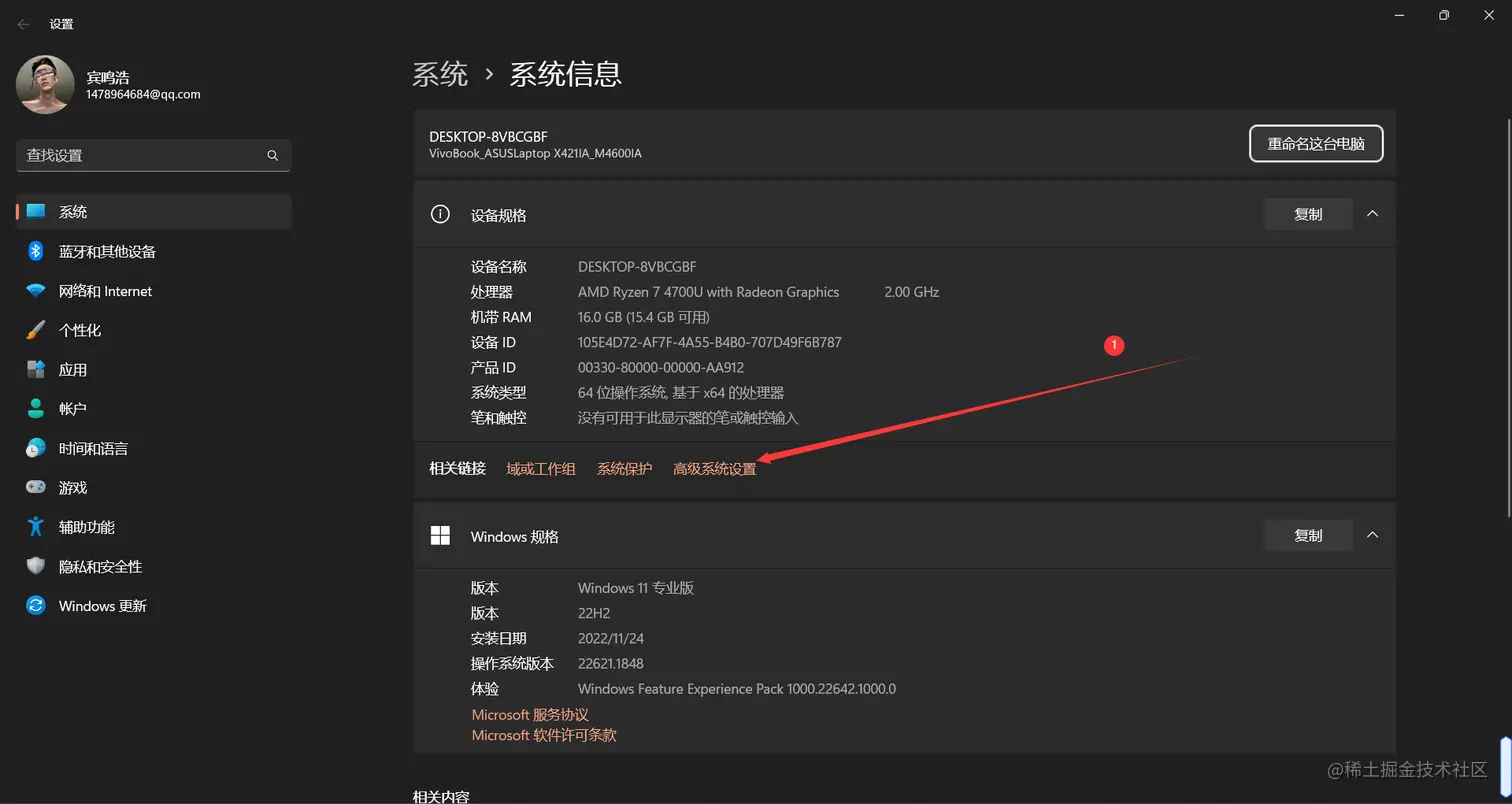The height and width of the screenshot is (804, 1512).
Task: Select 网络和 Internet in the sidebar
Action: (x=154, y=291)
